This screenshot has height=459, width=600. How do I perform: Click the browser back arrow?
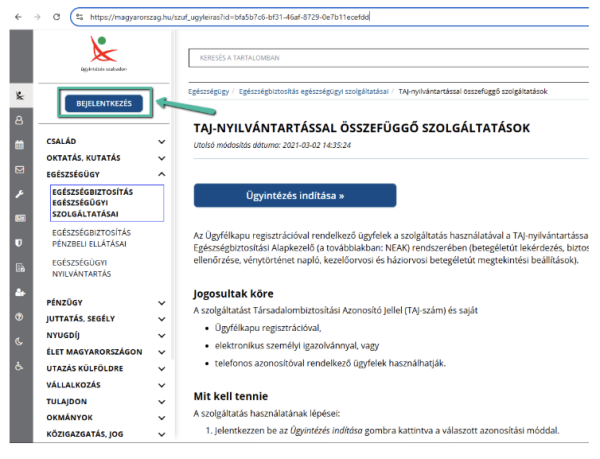18,17
